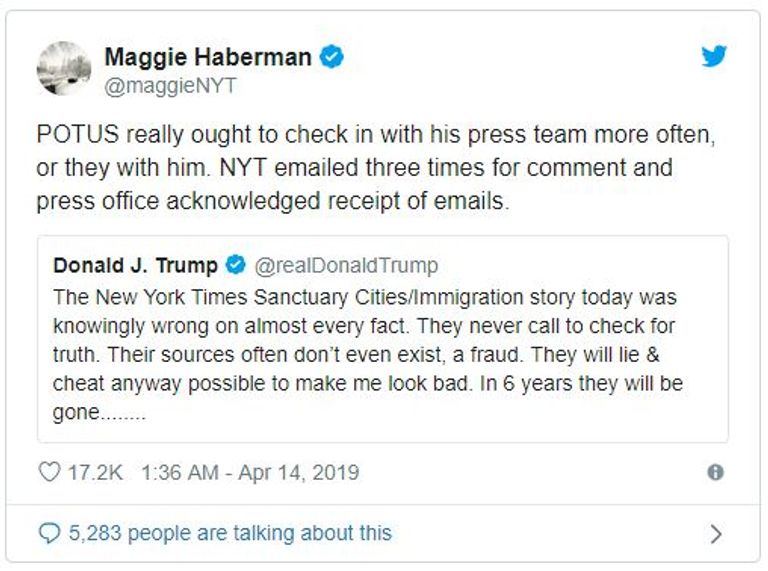Open Maggie Haberman's profile by name
The width and height of the screenshot is (768, 571).
click(208, 57)
